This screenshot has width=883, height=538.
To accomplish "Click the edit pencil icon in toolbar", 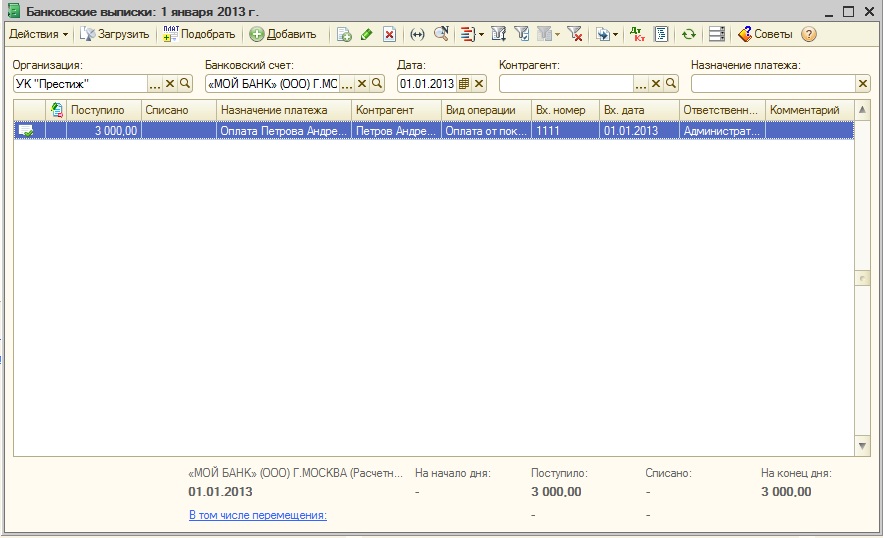I will click(367, 34).
